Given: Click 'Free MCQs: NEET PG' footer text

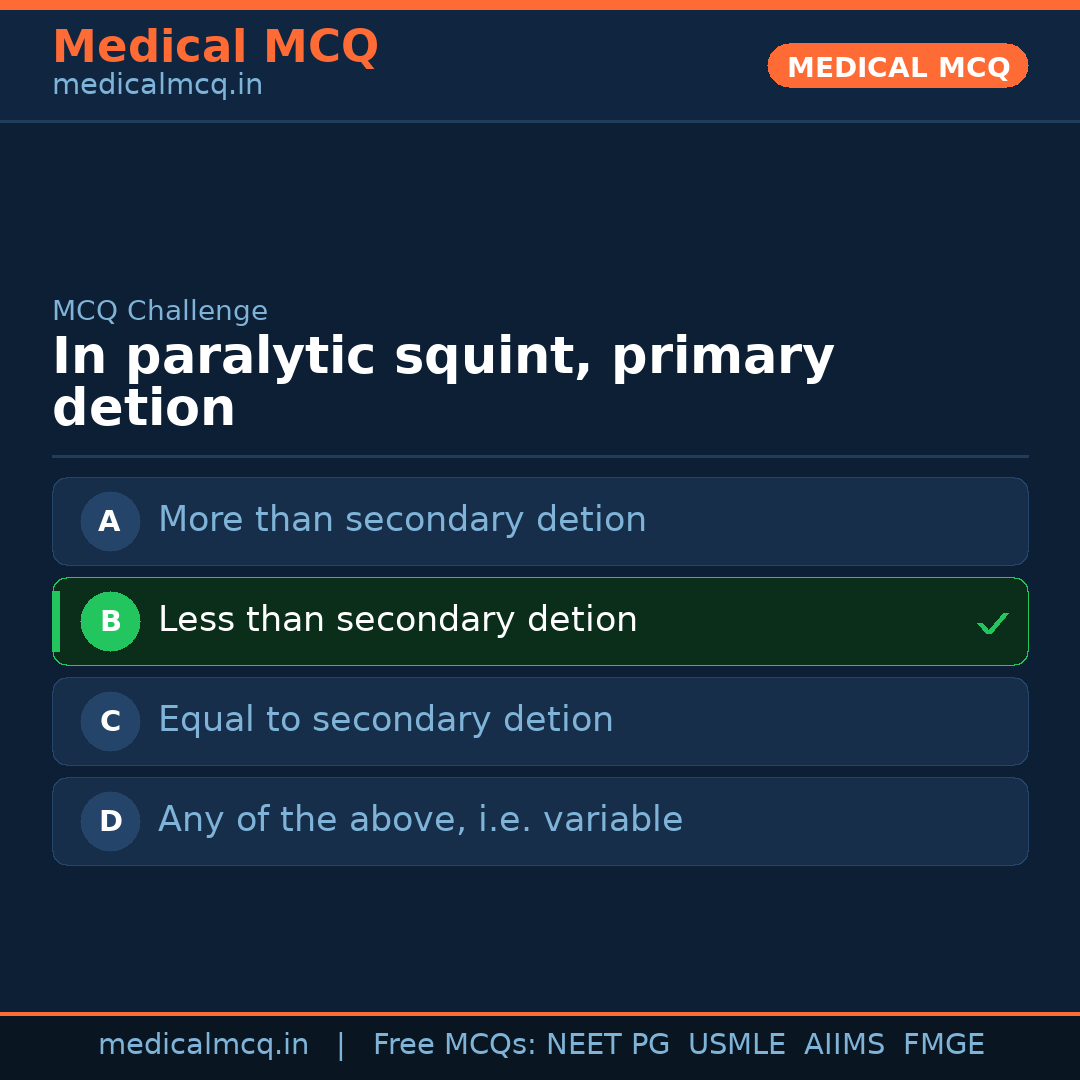Looking at the screenshot, I should pyautogui.click(x=520, y=1045).
